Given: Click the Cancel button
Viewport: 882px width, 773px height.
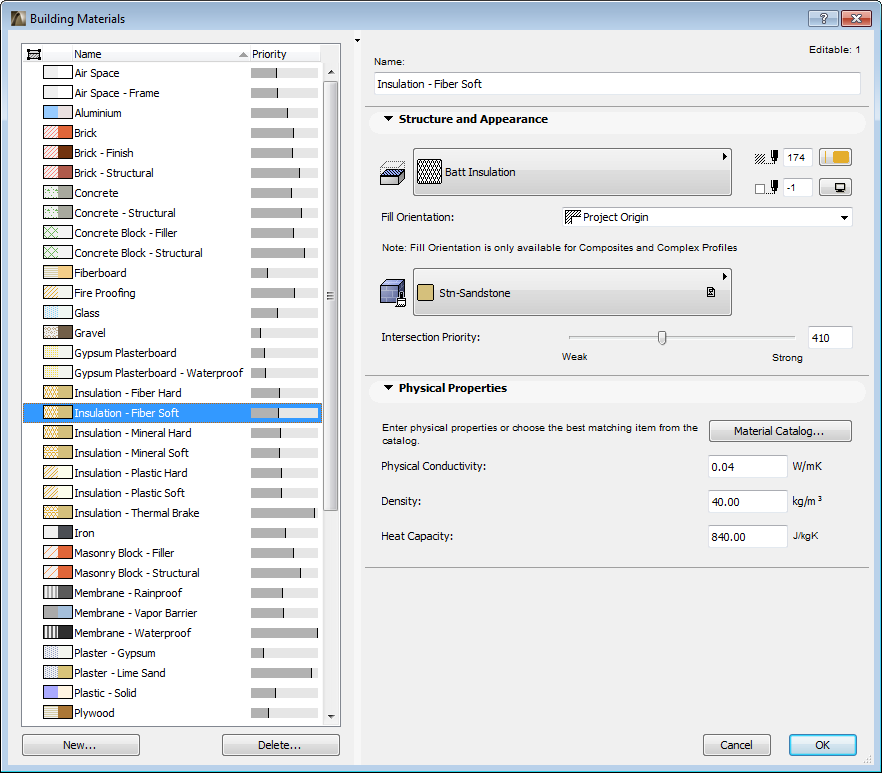Looking at the screenshot, I should 736,745.
